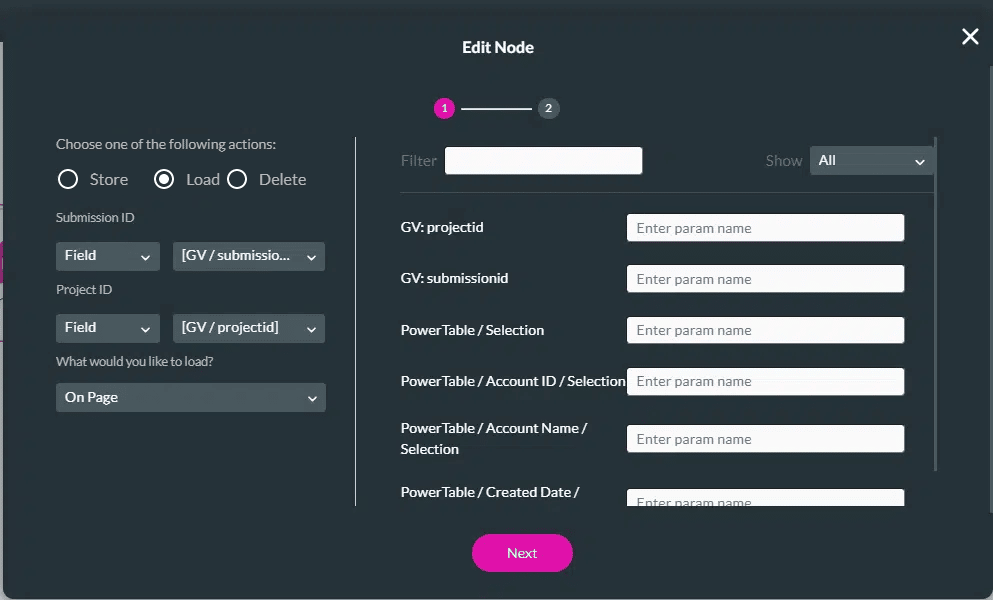Screen dimensions: 993x600
Task: Select the Store radio option
Action: pyautogui.click(x=68, y=180)
